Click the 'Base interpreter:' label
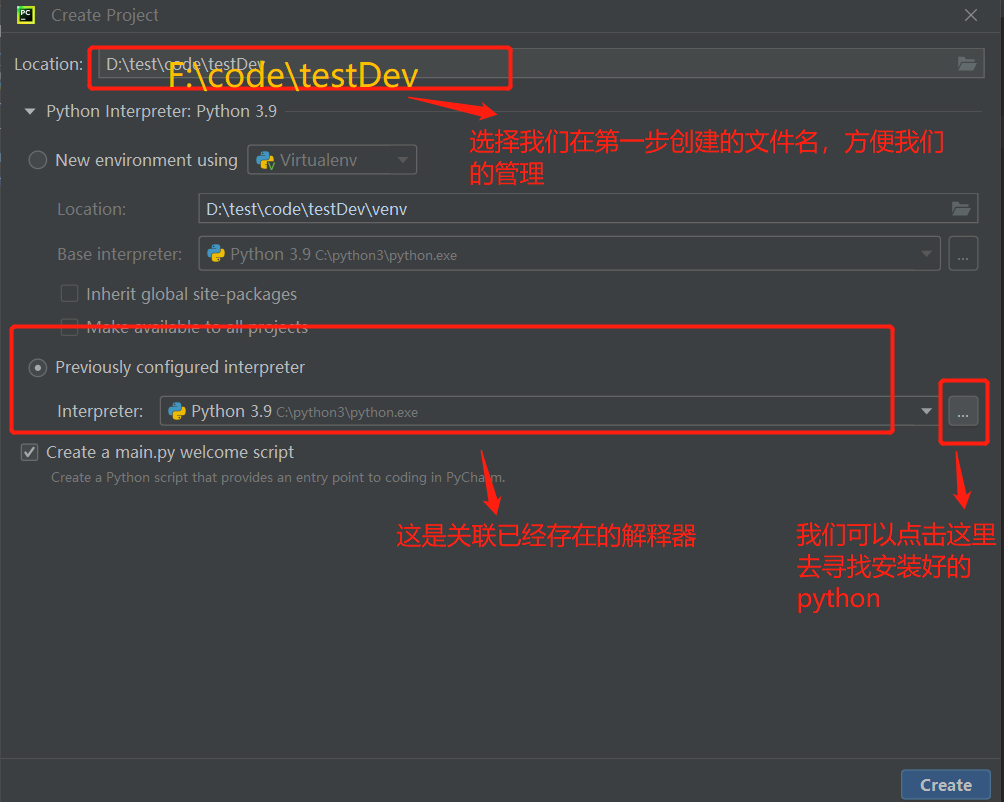This screenshot has width=1004, height=802. point(120,254)
